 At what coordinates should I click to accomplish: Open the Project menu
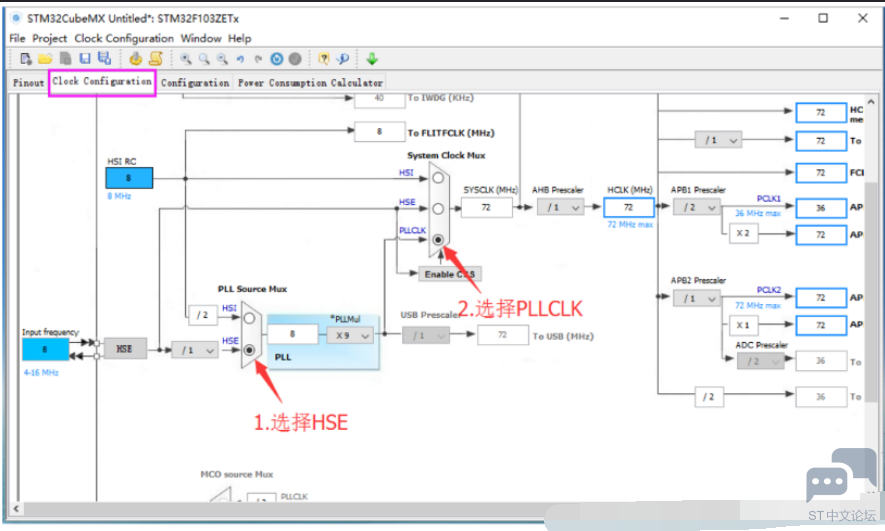[50, 38]
